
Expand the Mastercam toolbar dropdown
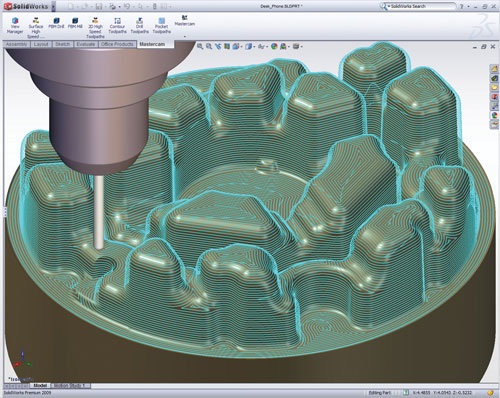click(185, 36)
